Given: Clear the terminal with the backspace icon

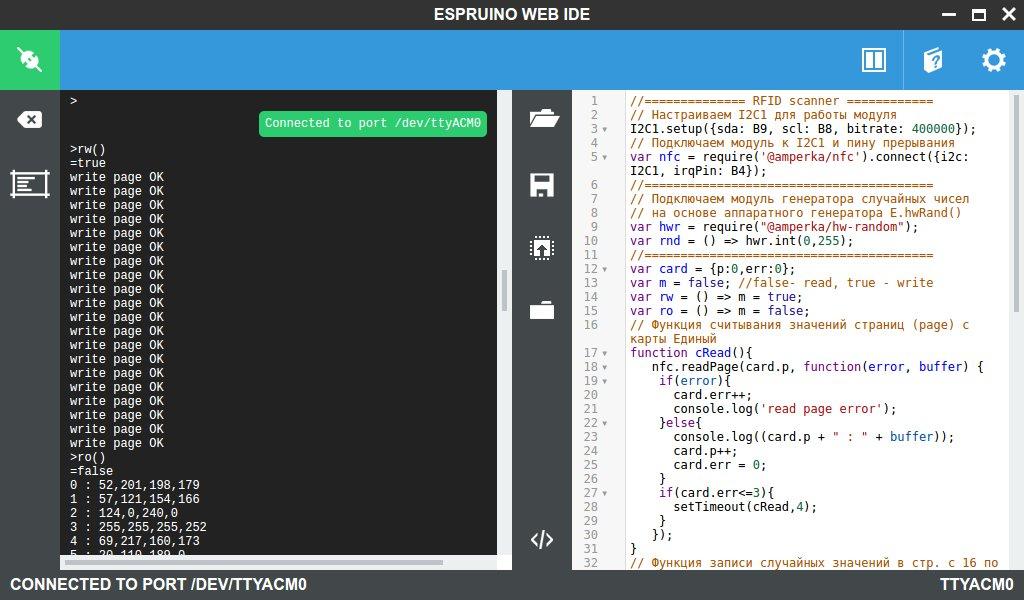Looking at the screenshot, I should (x=29, y=120).
